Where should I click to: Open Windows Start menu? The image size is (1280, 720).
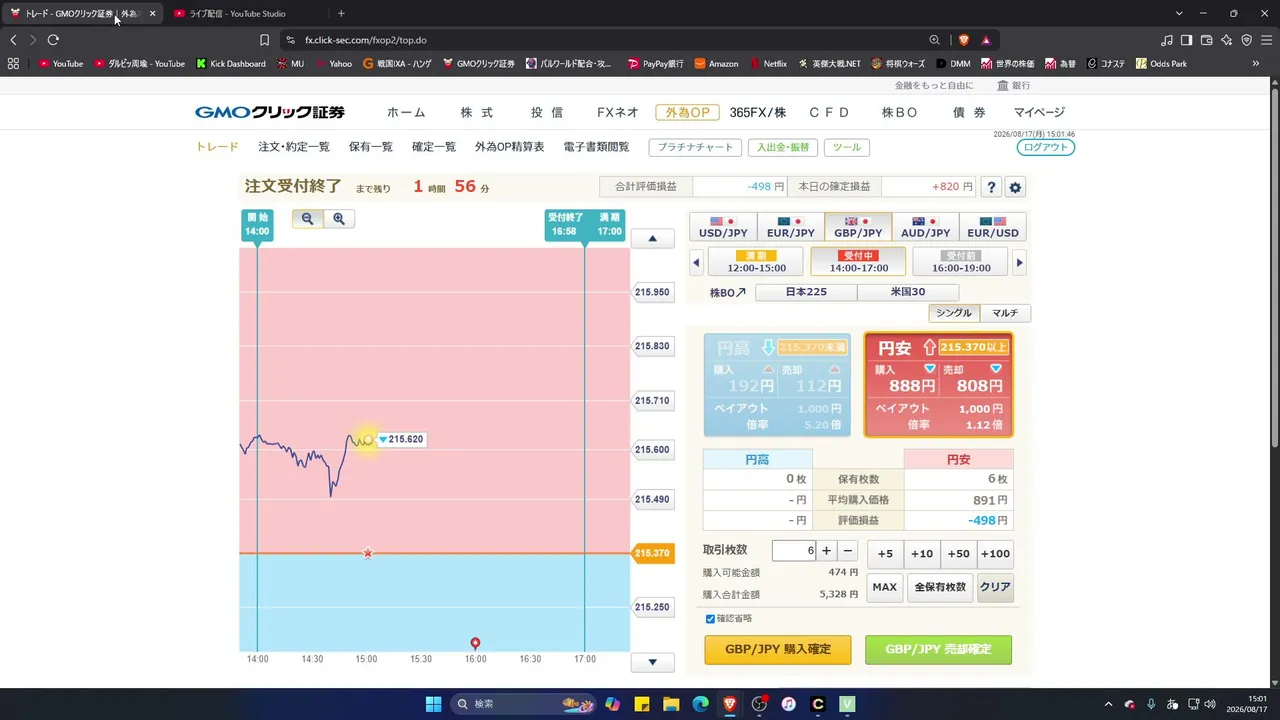[x=433, y=704]
